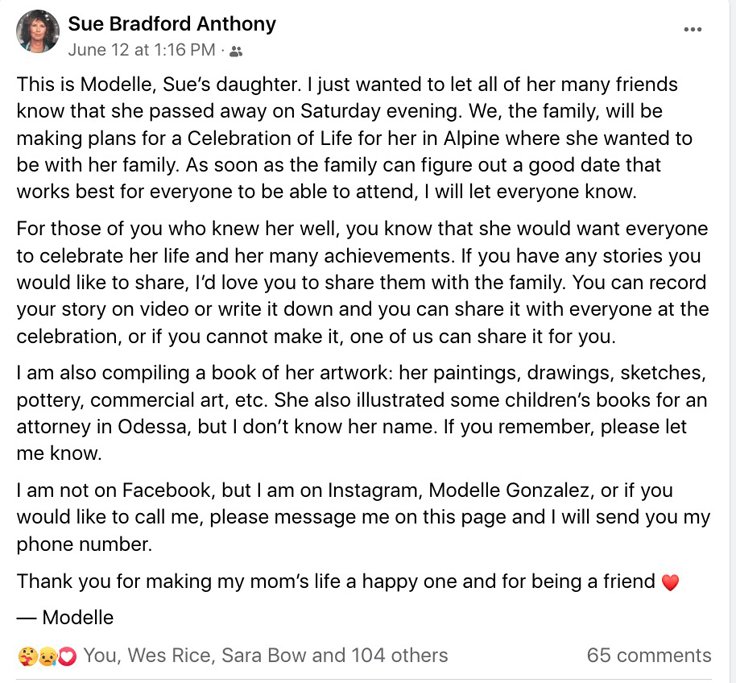View the 104 others who reacted

(399, 655)
